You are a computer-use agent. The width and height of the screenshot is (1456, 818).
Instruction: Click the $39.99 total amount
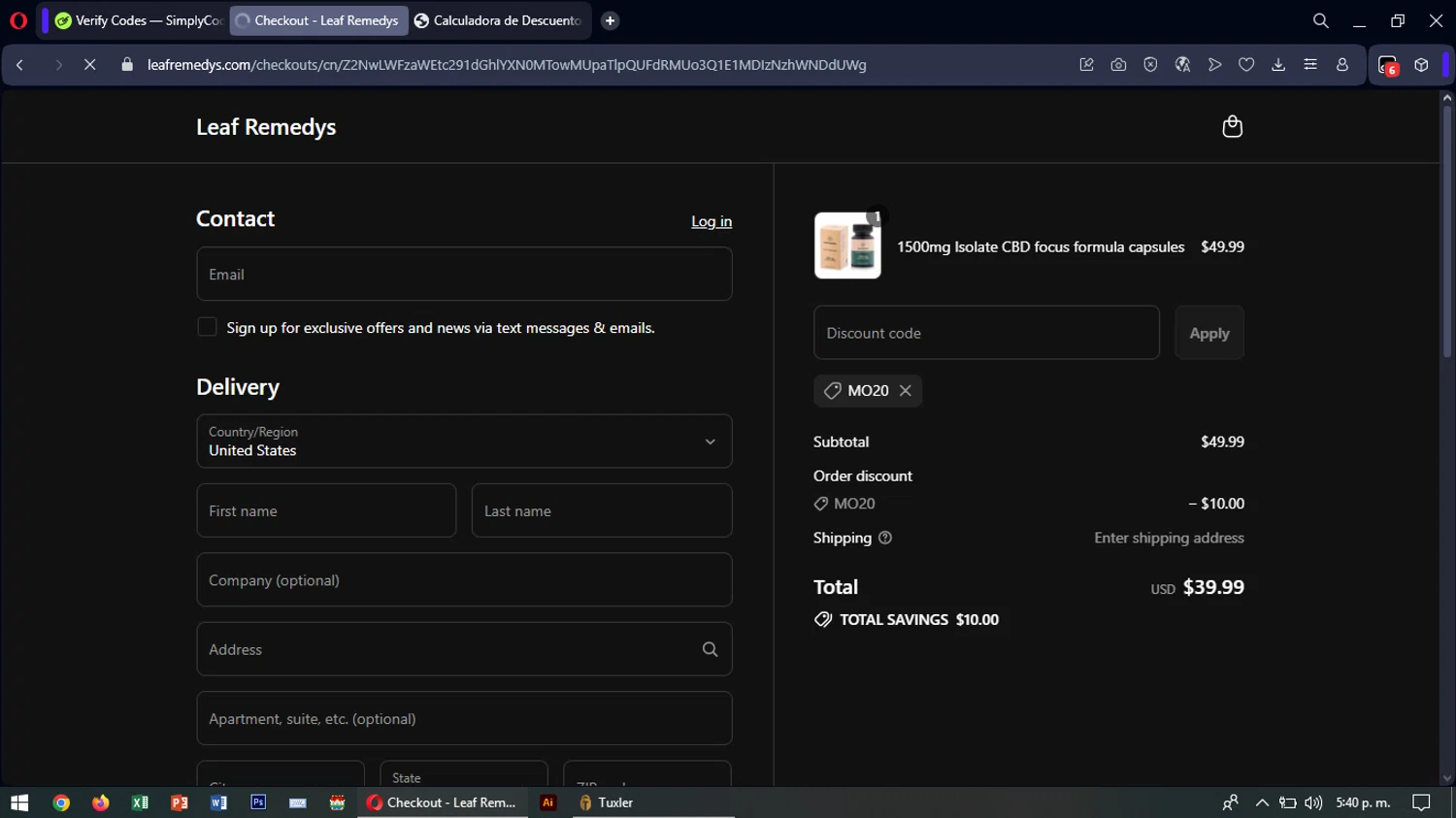coord(1213,587)
